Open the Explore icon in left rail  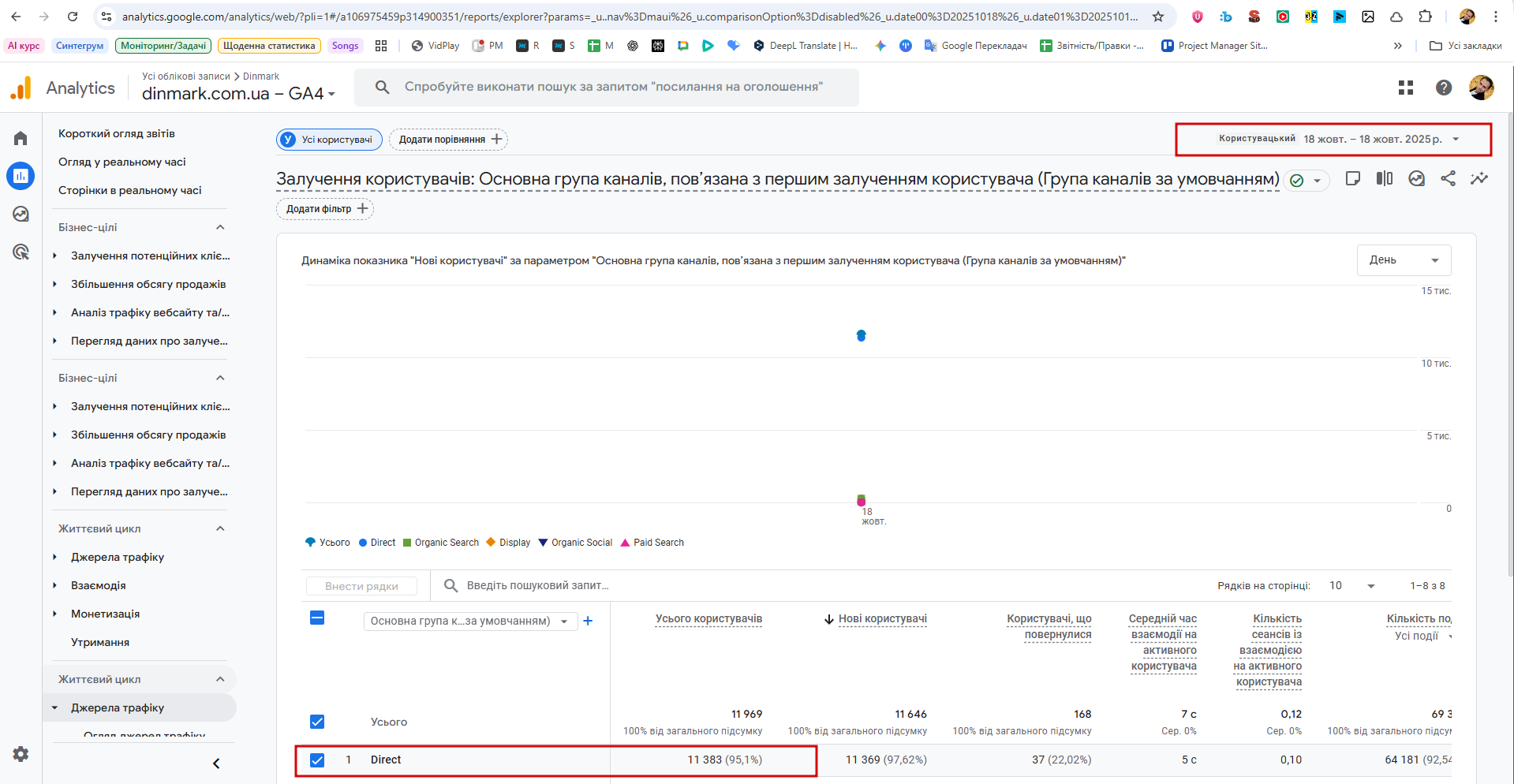[x=21, y=214]
